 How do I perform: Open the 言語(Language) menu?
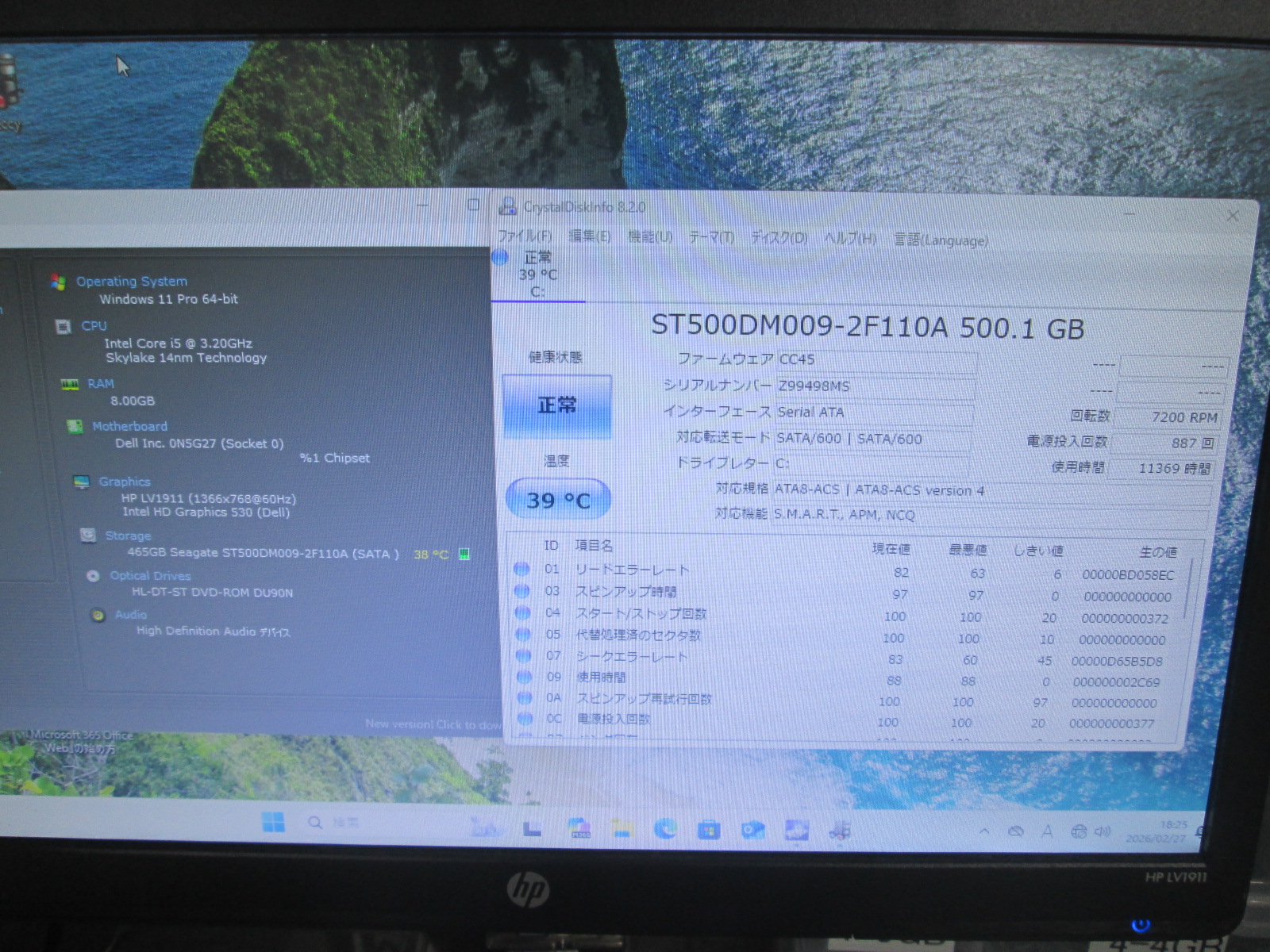point(941,240)
